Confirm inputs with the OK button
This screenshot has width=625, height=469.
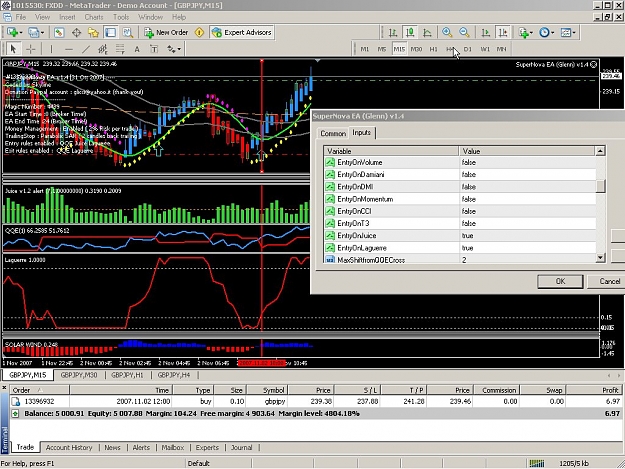(560, 281)
